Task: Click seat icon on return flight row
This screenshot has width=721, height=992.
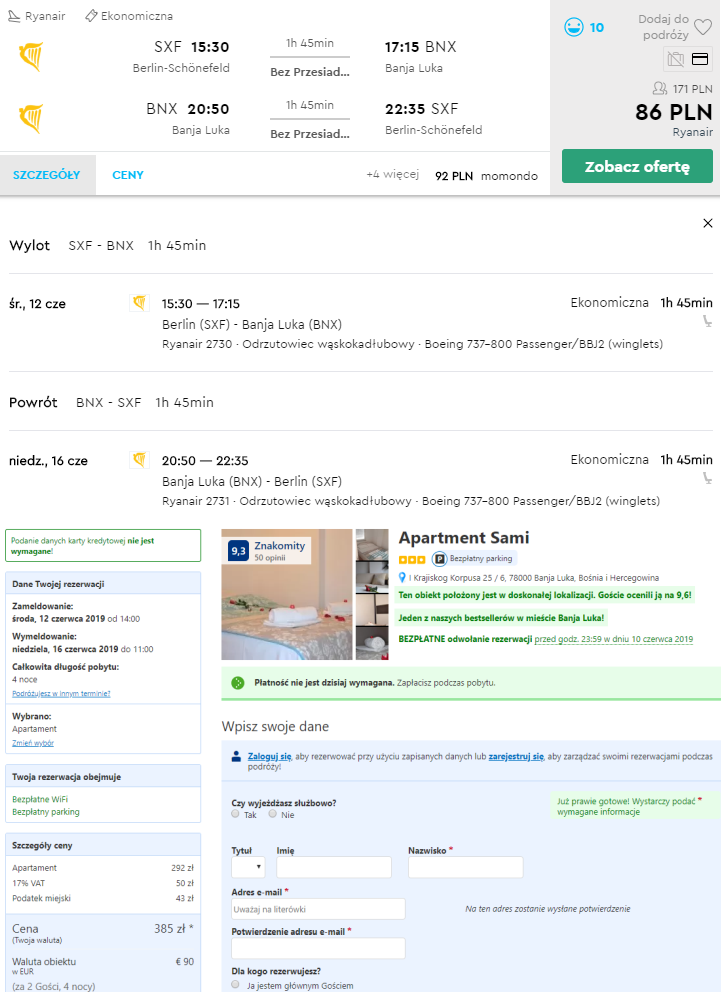Action: 707,478
